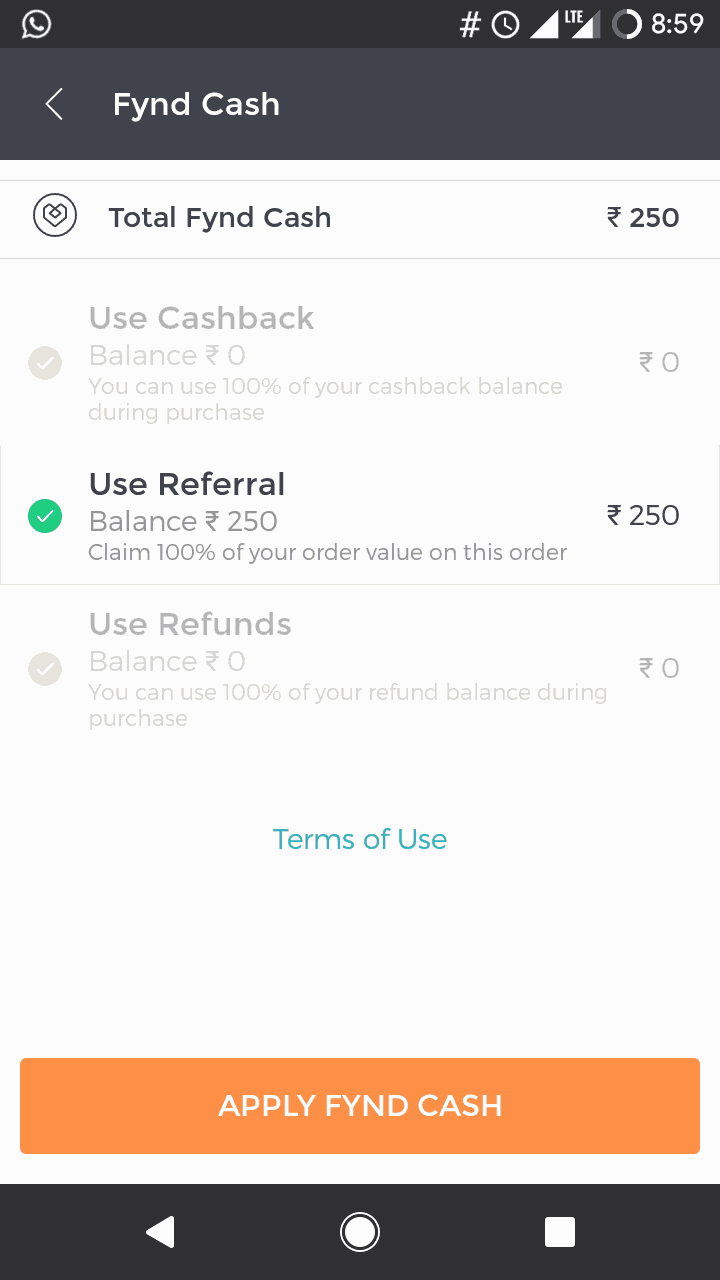Toggle the Use Refunds checkmark

[45, 668]
